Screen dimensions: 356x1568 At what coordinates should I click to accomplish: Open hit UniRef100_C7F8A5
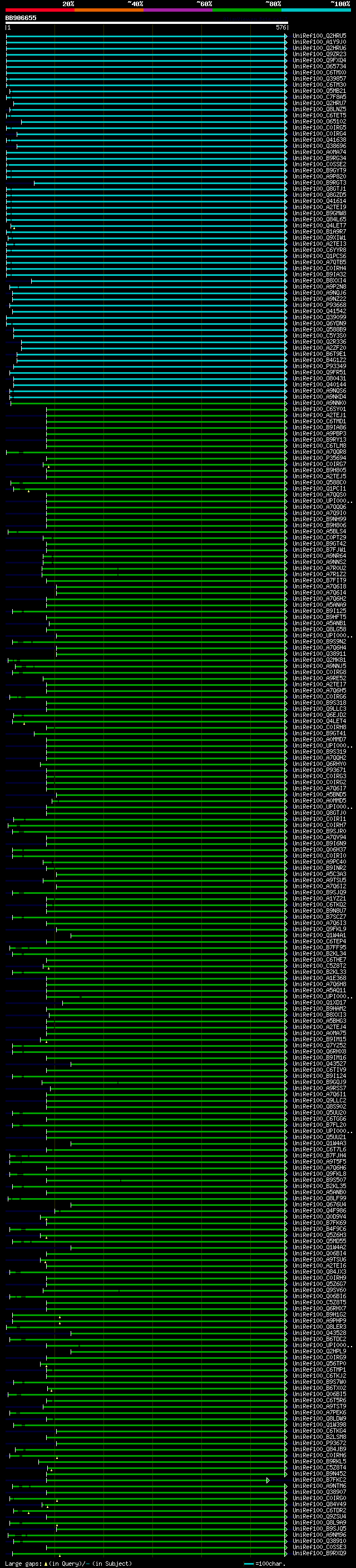pyautogui.click(x=319, y=97)
